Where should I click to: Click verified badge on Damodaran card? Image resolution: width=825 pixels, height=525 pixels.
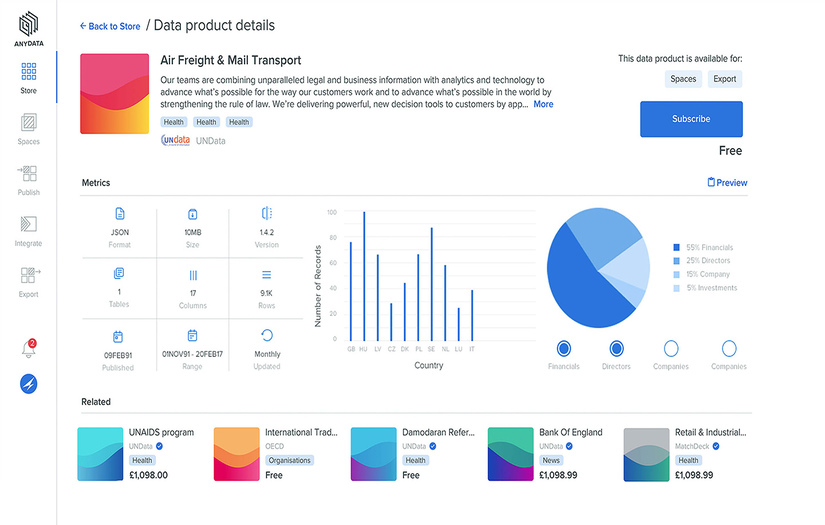432,446
